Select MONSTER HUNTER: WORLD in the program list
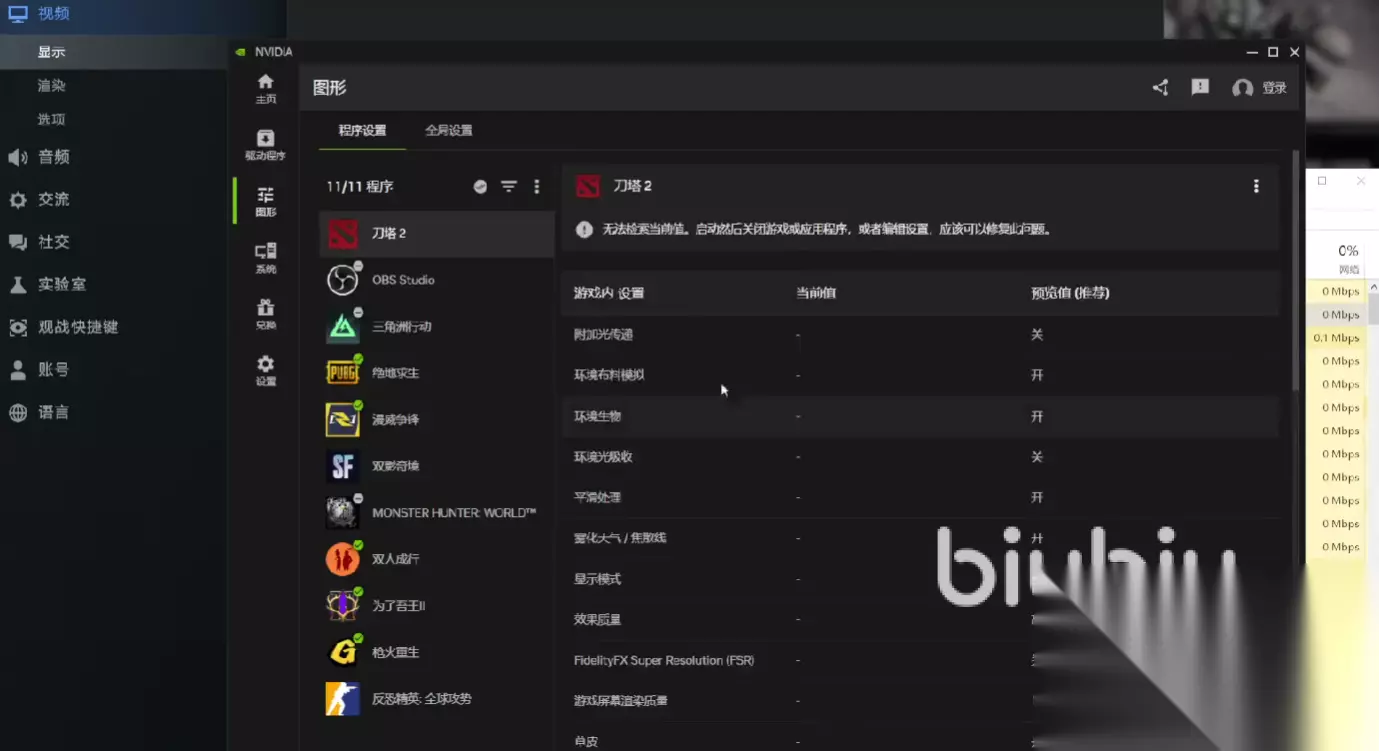This screenshot has width=1379, height=751. pos(436,513)
